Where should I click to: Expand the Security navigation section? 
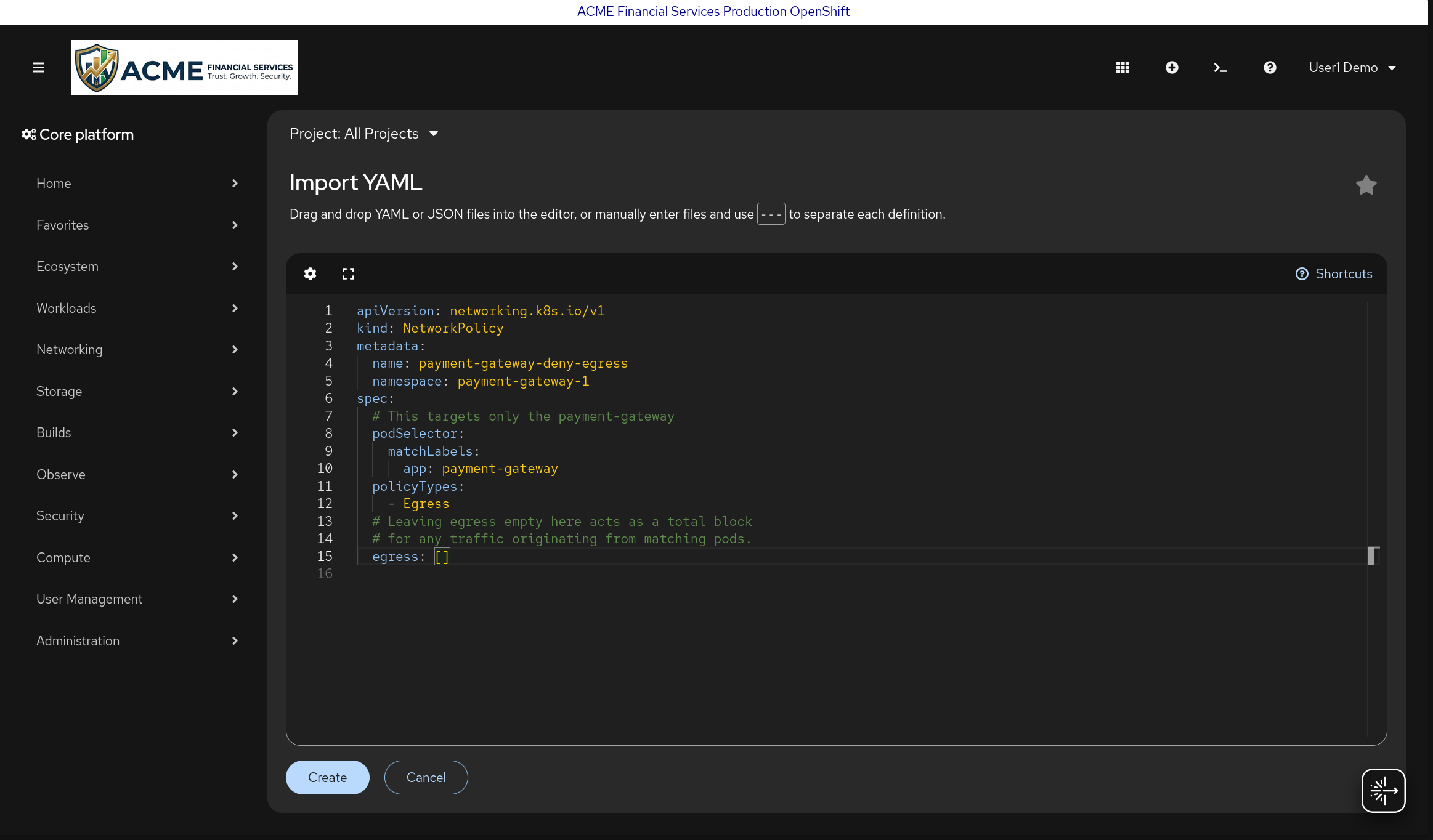[x=137, y=516]
